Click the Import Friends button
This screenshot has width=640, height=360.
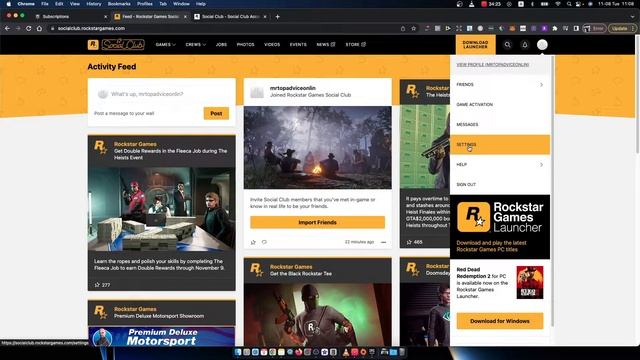[x=318, y=222]
